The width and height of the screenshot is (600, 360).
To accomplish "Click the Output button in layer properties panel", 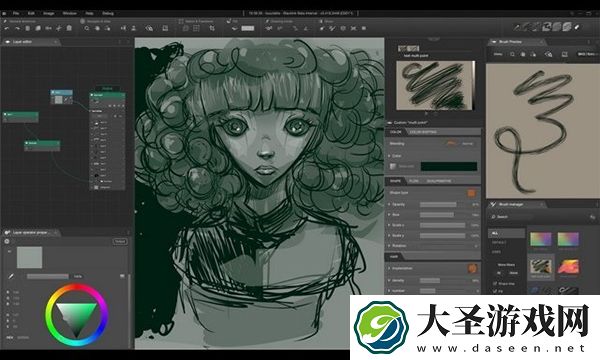I will pos(120,241).
